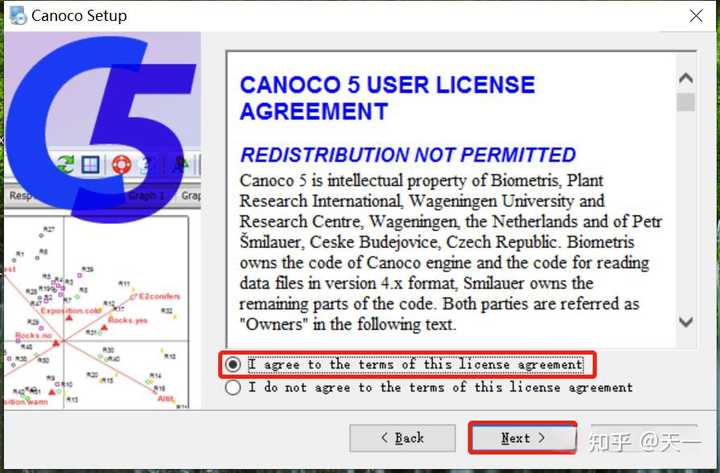The image size is (720, 473).
Task: Click the license scroll up arrow
Action: pyautogui.click(x=686, y=79)
